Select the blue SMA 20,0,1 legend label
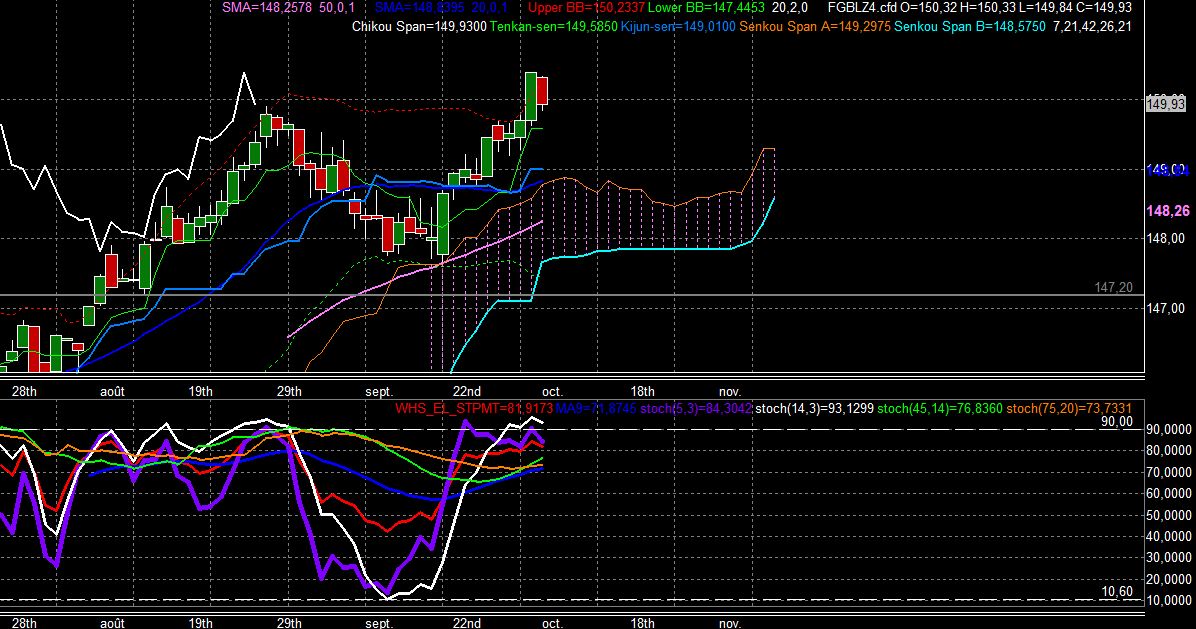The width and height of the screenshot is (1196, 629). (x=442, y=8)
